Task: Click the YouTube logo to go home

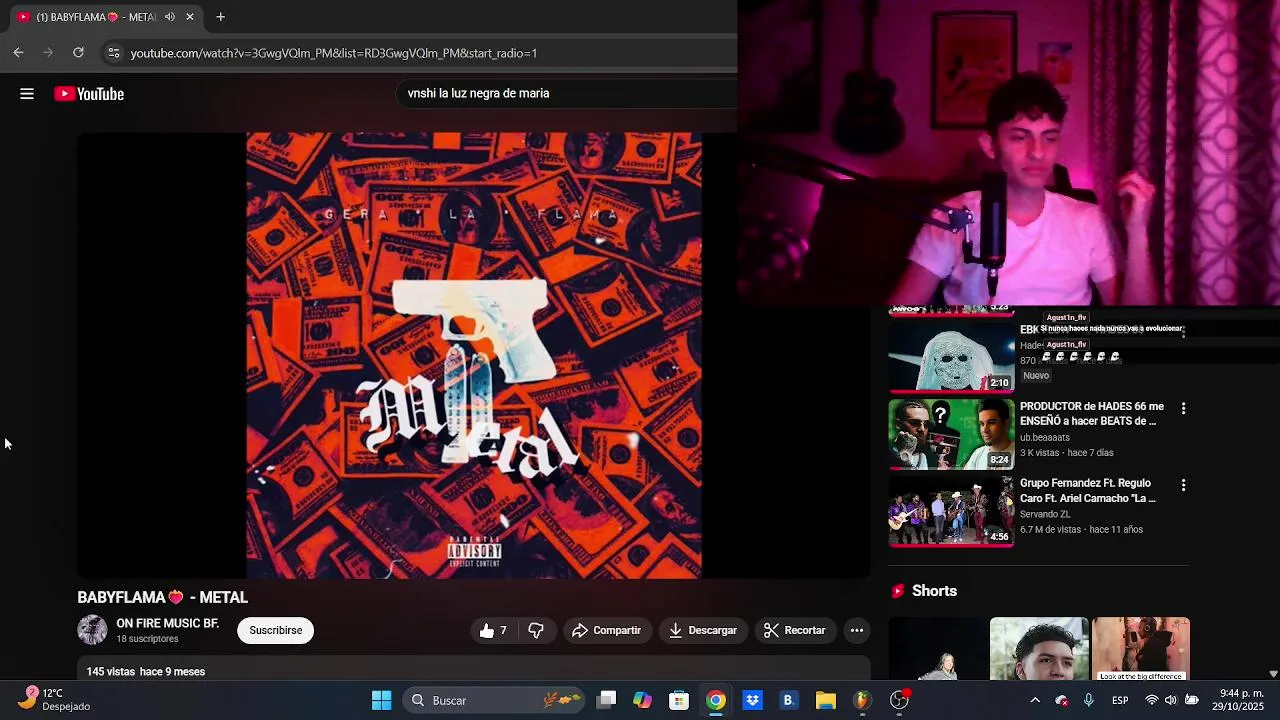Action: pos(89,94)
